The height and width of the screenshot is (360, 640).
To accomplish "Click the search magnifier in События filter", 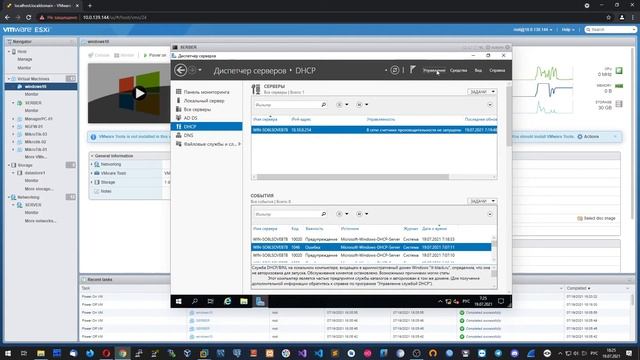I will [324, 214].
